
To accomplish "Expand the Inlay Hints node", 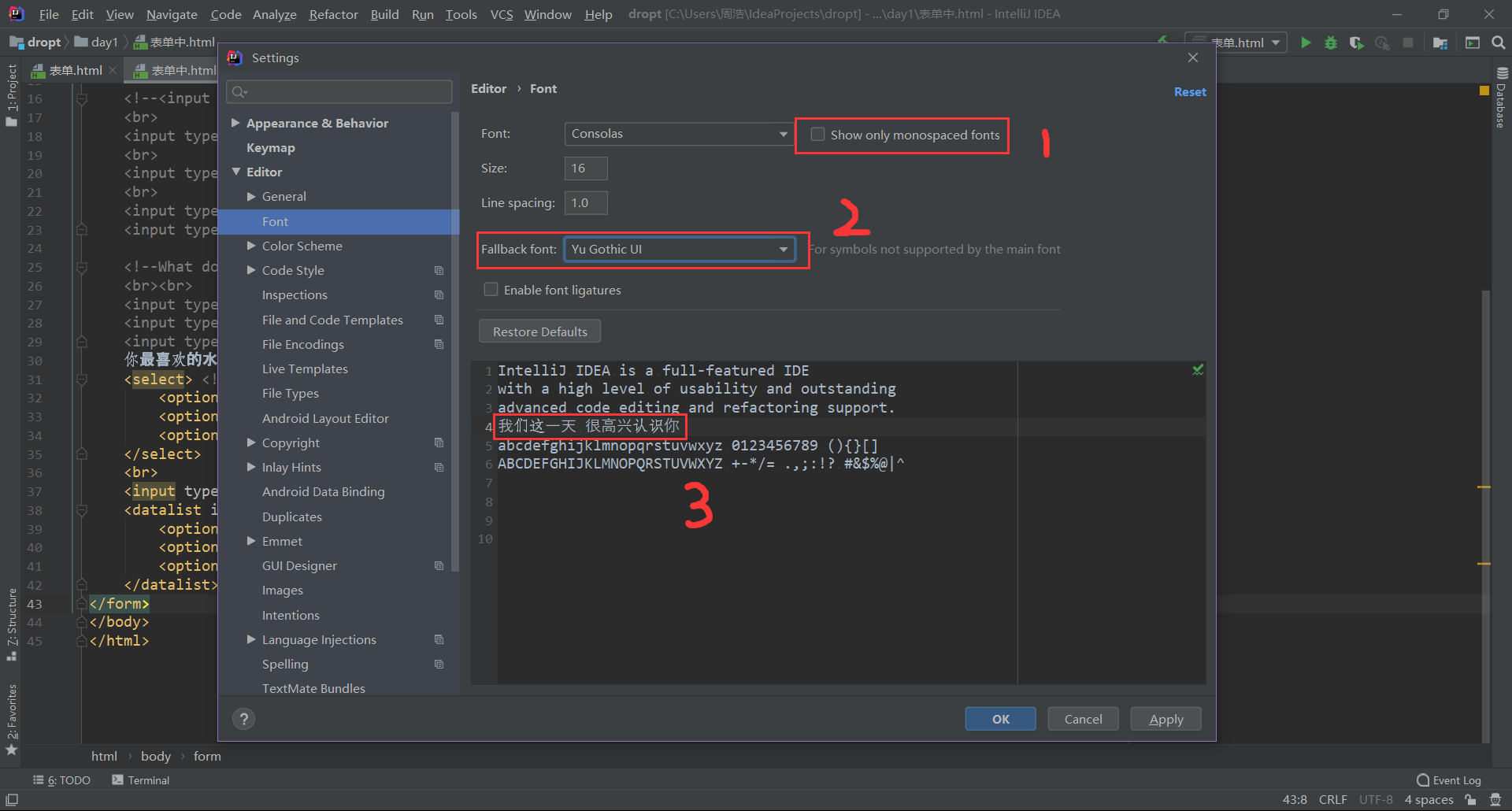I will (251, 467).
